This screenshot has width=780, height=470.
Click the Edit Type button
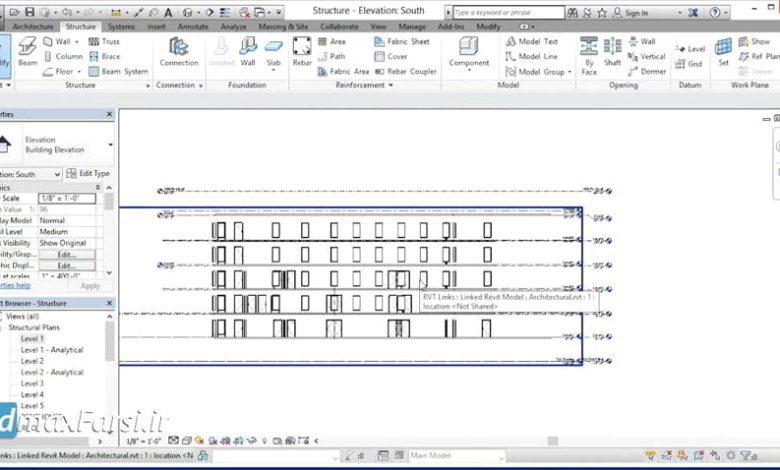88,173
